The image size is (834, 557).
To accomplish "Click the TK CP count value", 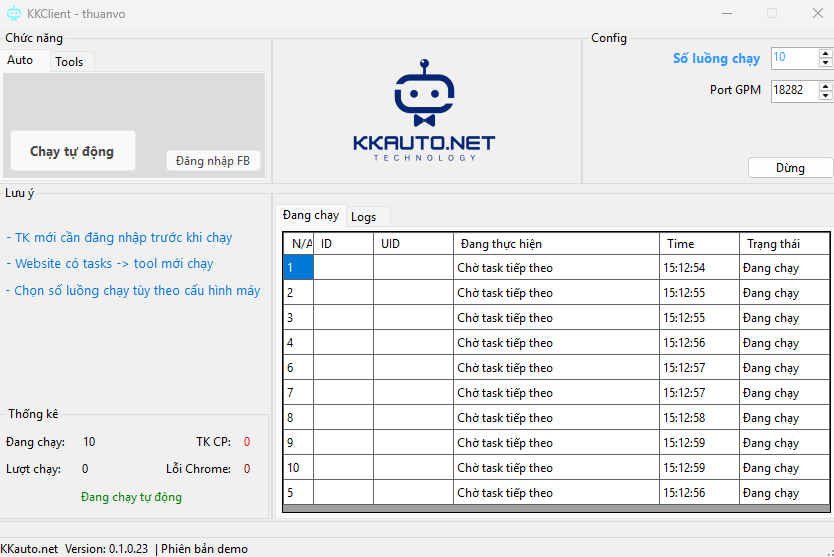I will (247, 442).
